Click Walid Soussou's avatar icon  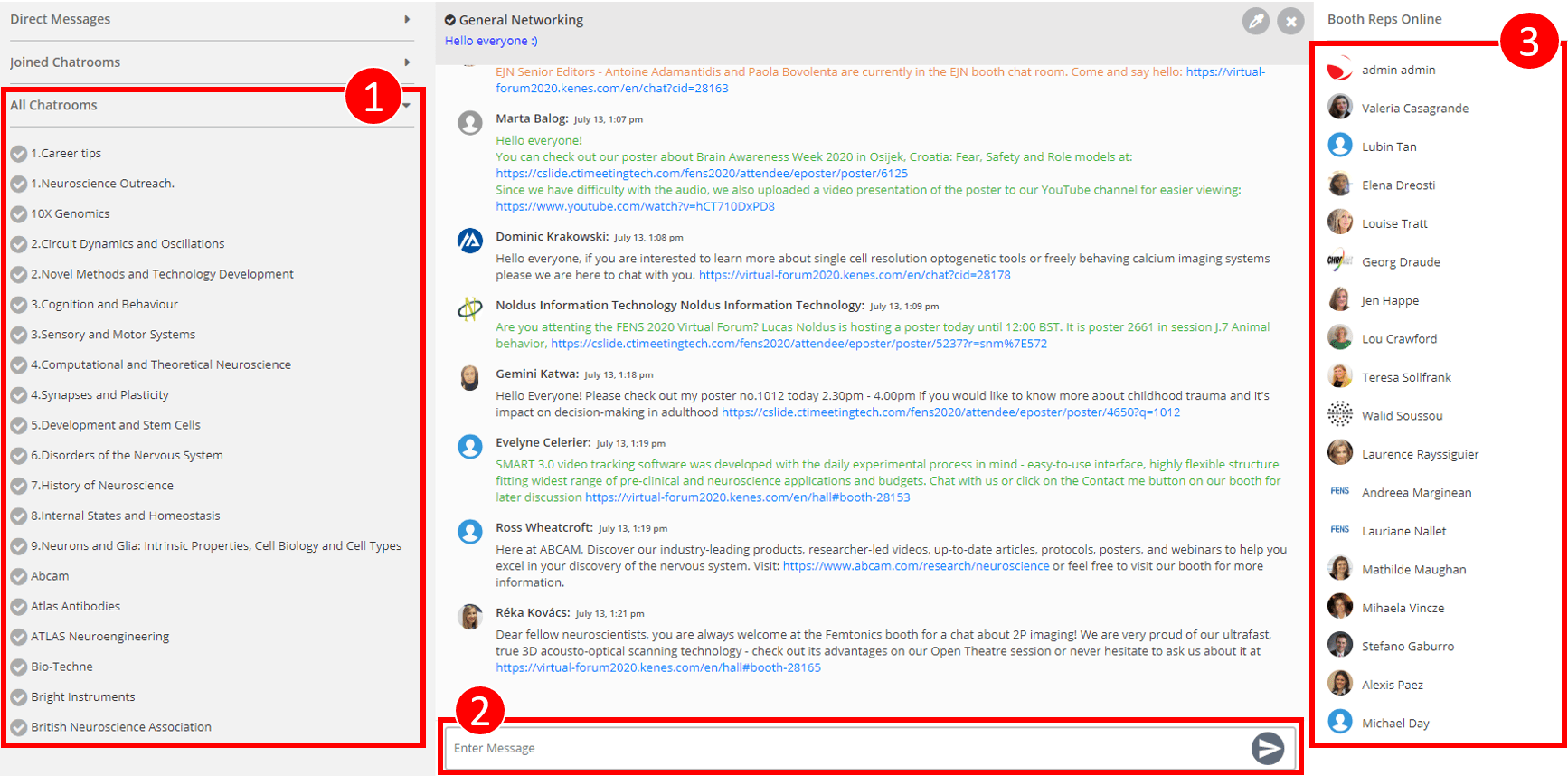1340,415
